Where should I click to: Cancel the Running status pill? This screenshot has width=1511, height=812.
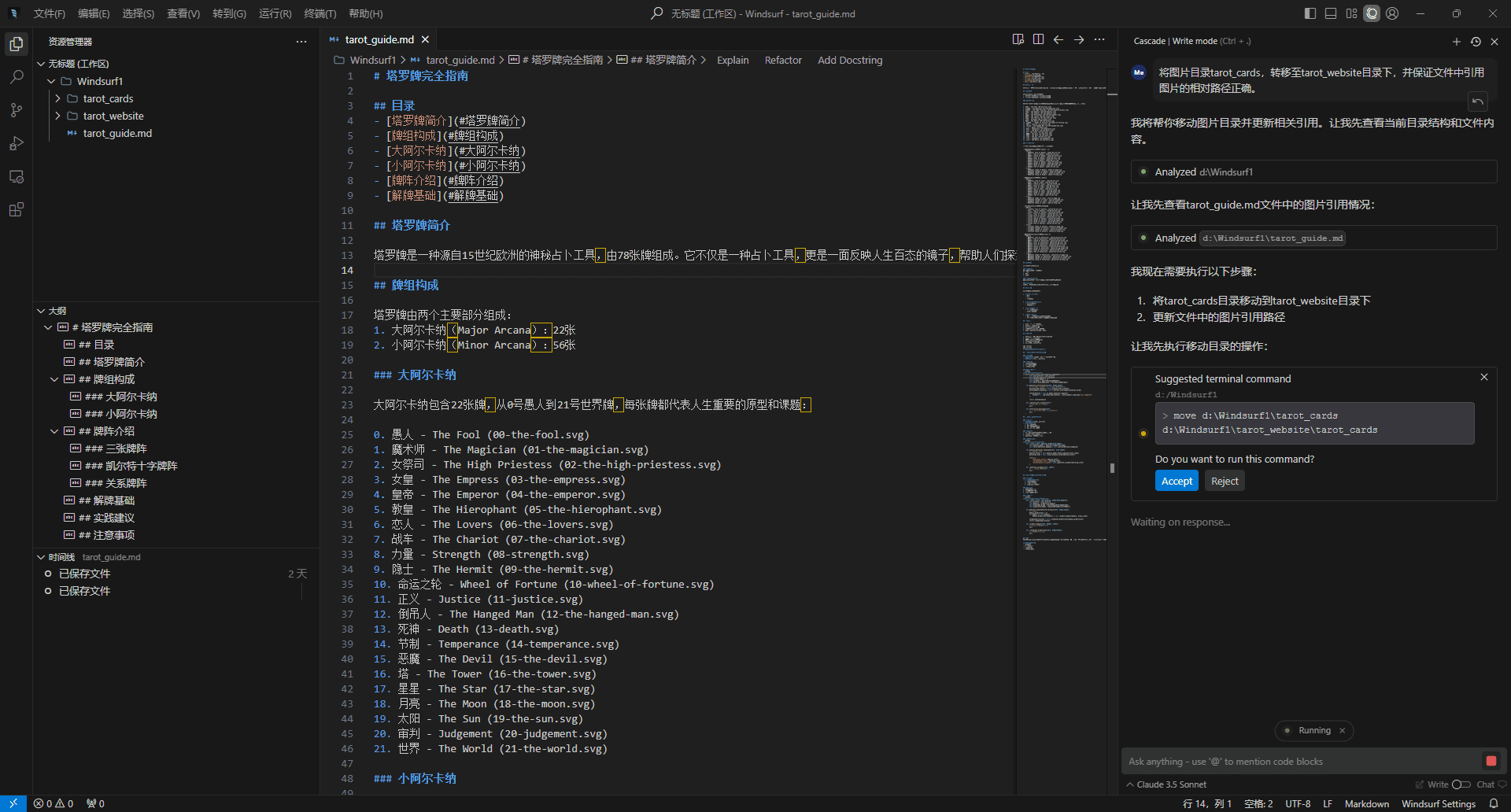[x=1342, y=730]
